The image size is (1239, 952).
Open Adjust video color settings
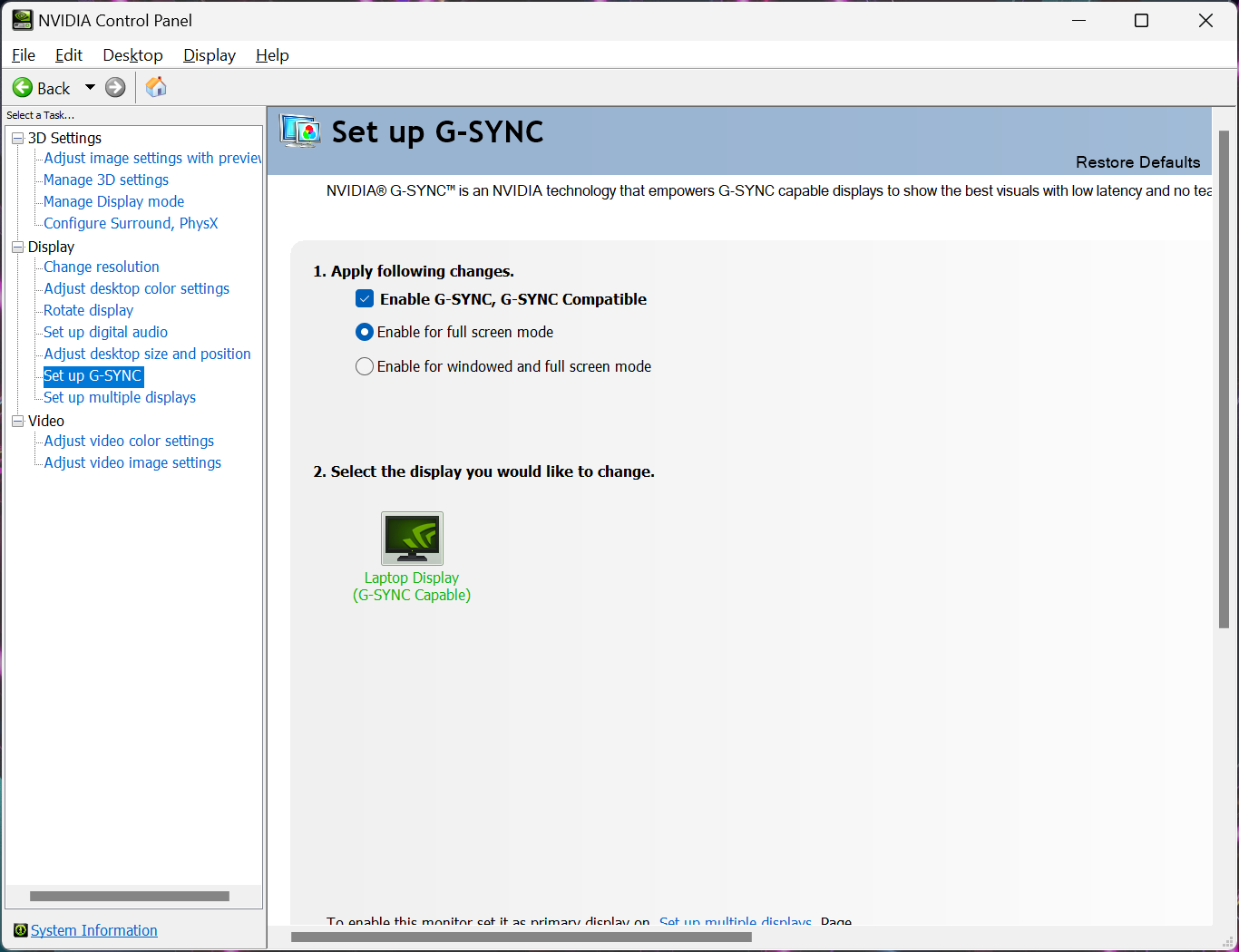pos(129,441)
